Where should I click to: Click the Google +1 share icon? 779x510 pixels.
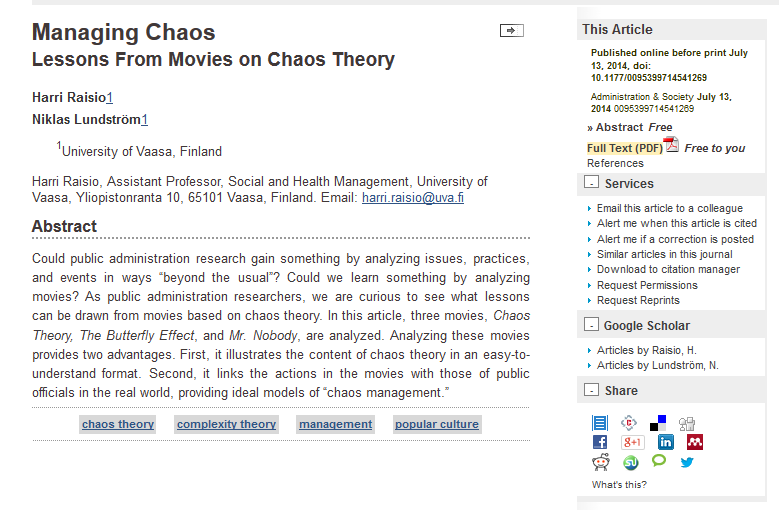(632, 442)
